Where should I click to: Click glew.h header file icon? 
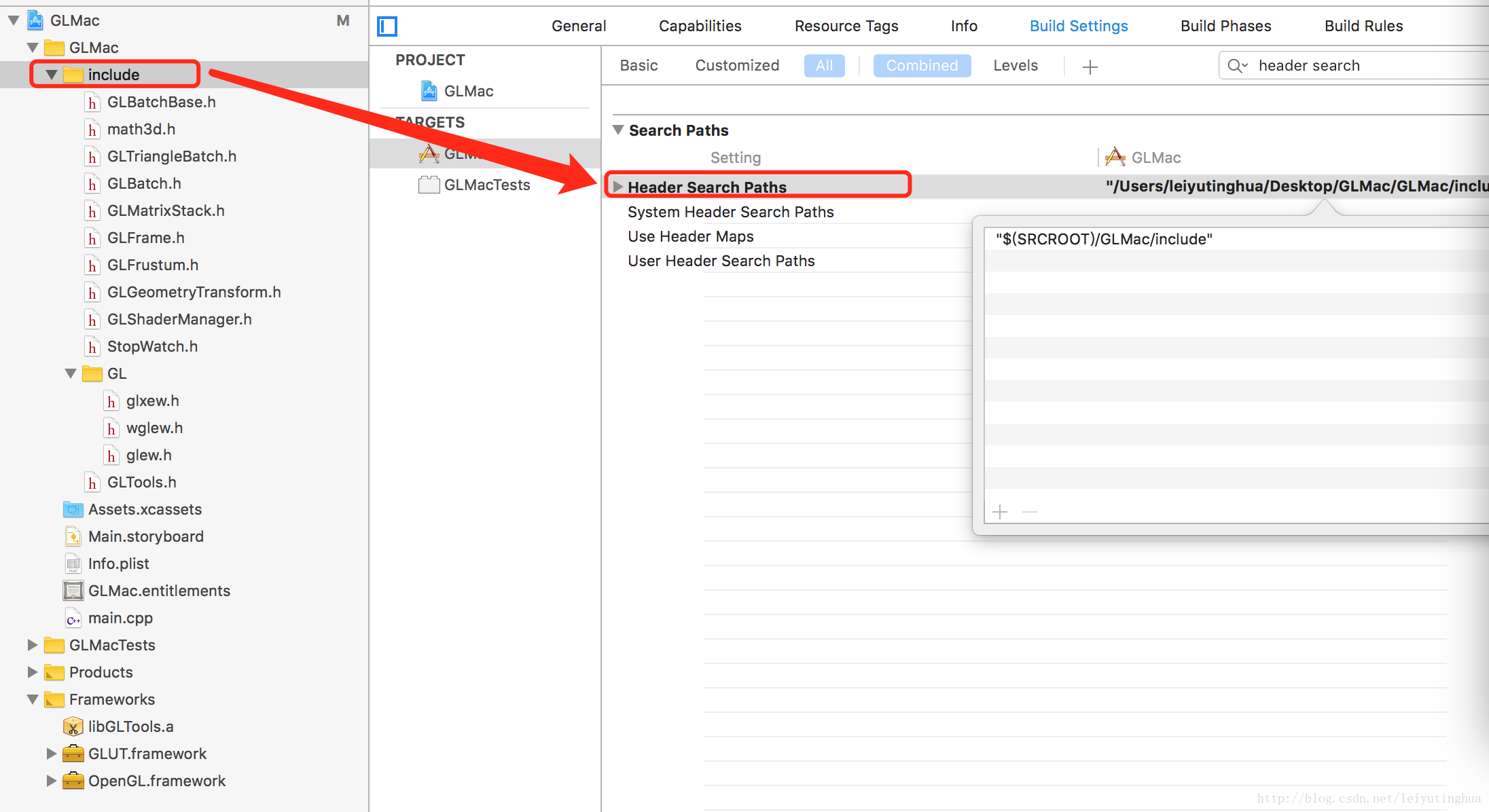111,456
